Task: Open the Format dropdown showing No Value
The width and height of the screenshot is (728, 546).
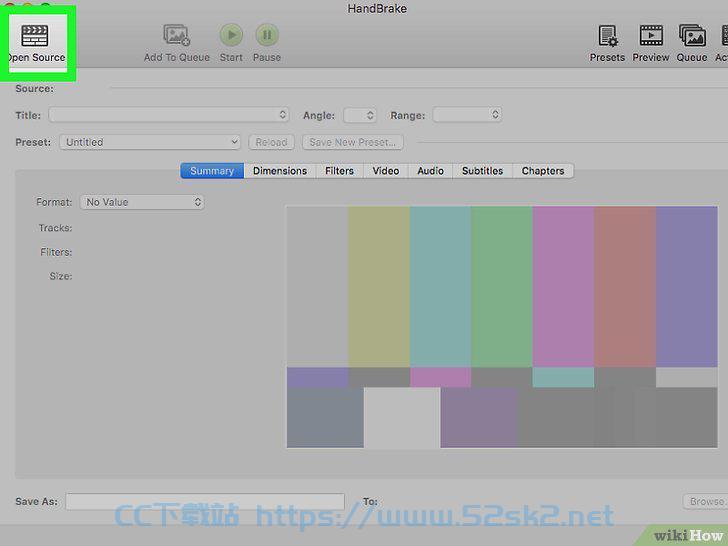Action: tap(142, 202)
